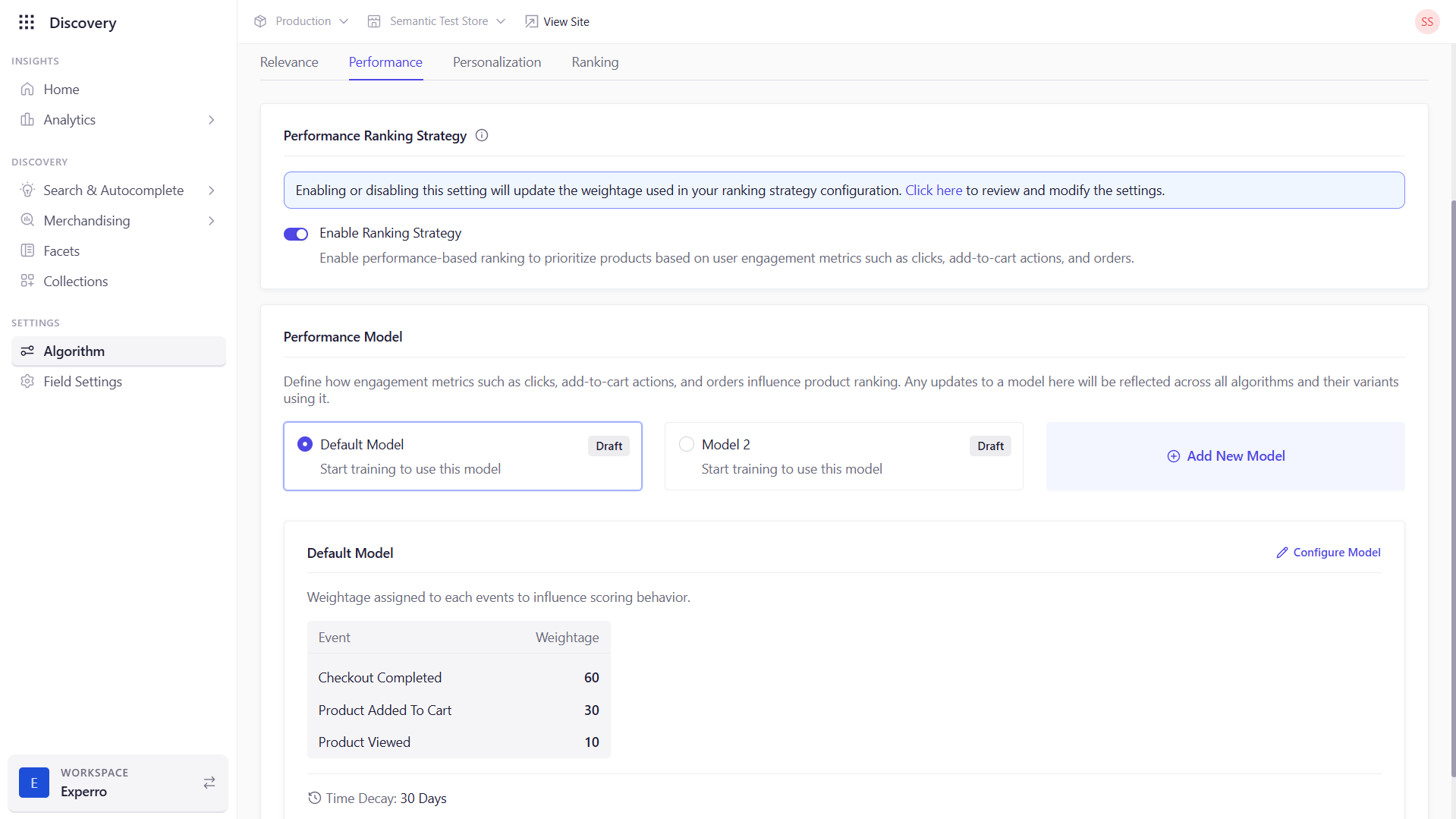Click the Configure Model link
The height and width of the screenshot is (819, 1456).
point(1329,553)
